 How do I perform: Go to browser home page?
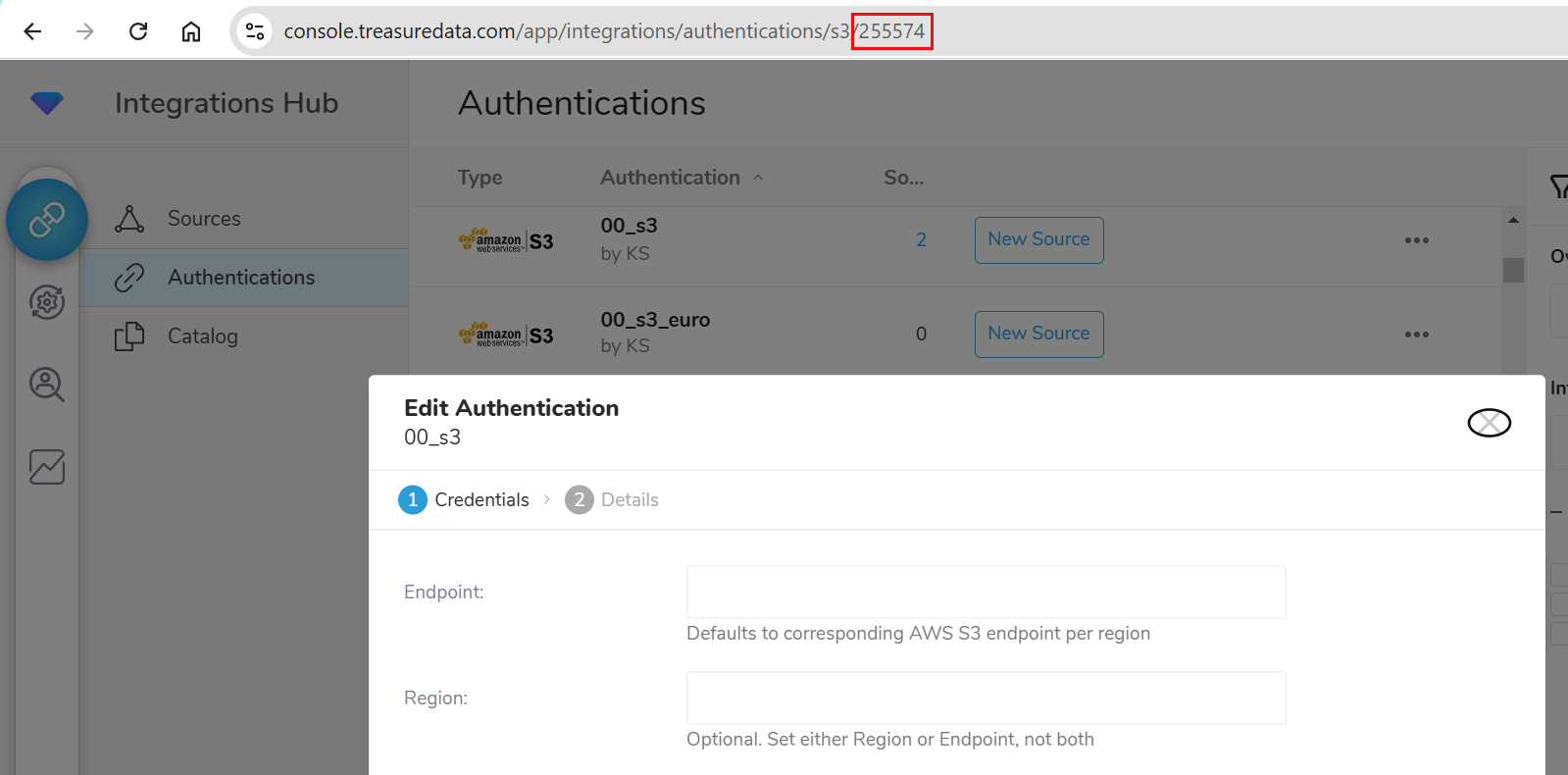tap(191, 31)
